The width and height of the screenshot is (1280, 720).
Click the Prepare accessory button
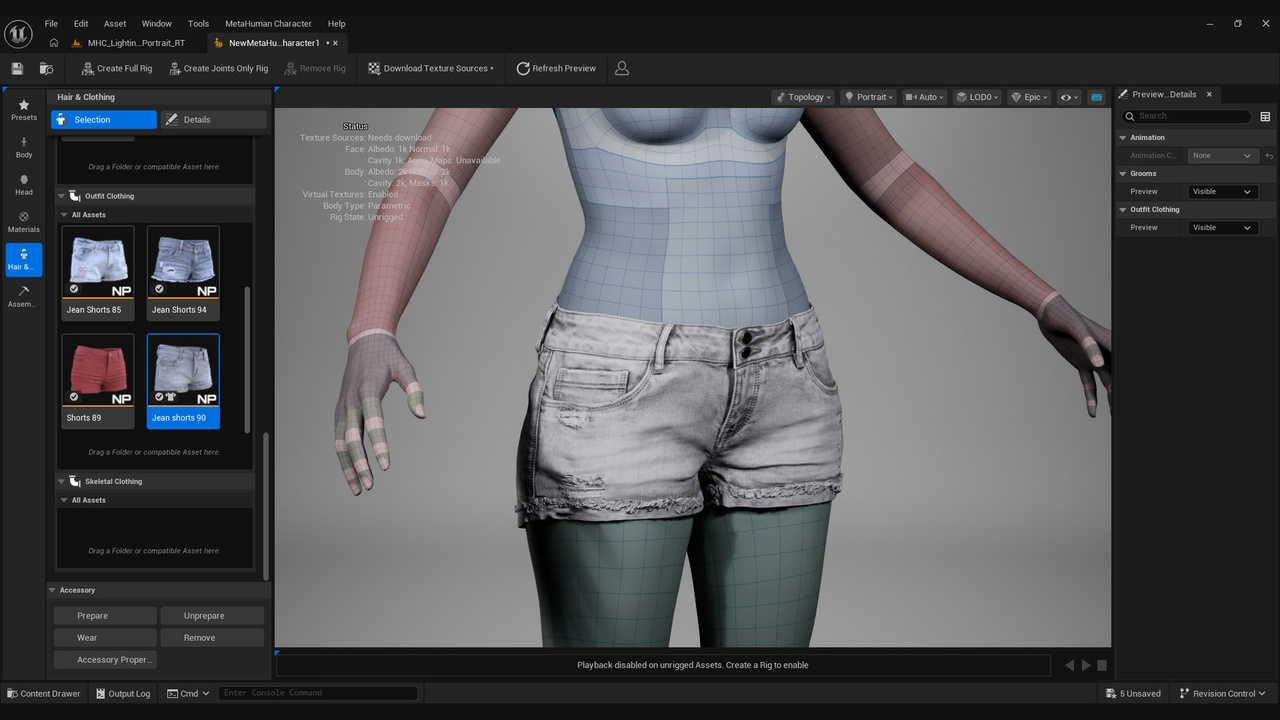coord(105,616)
